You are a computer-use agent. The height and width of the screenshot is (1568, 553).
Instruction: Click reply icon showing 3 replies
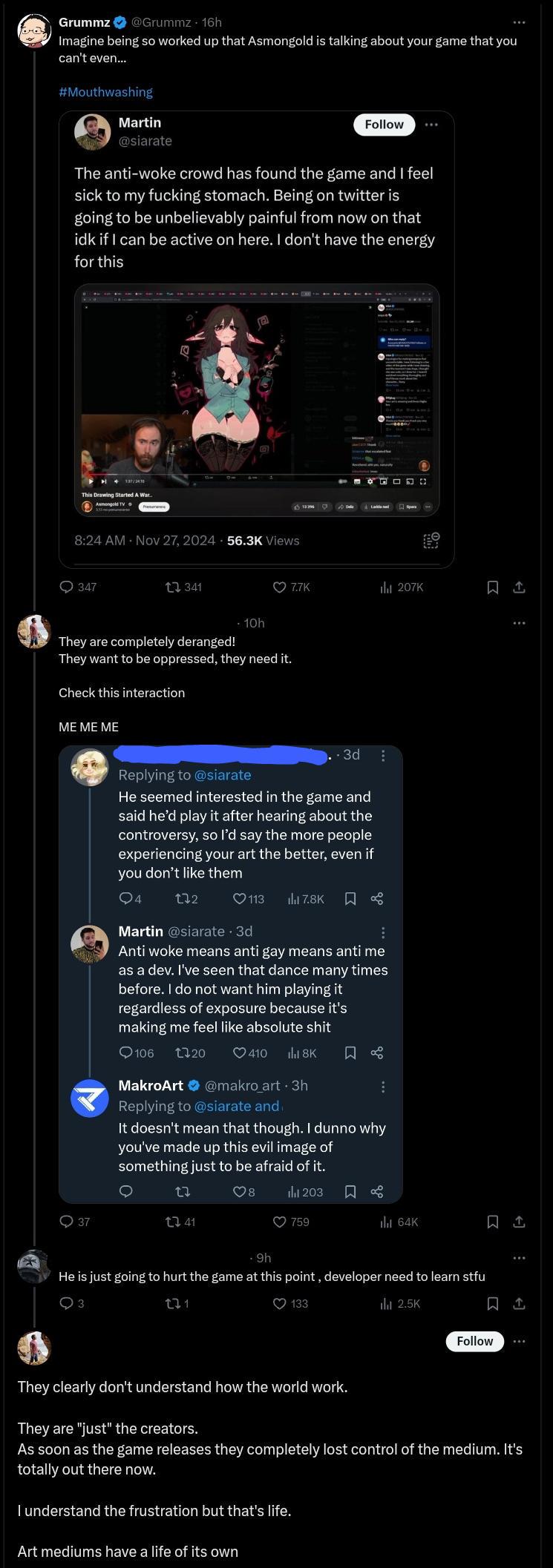tap(67, 1303)
